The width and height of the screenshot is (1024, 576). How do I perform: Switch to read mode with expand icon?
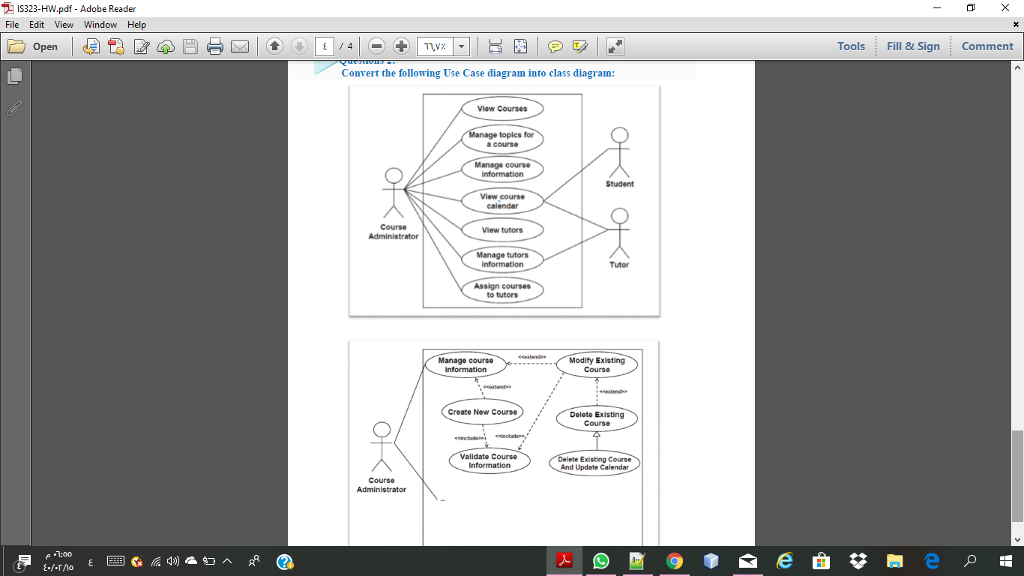coord(615,46)
